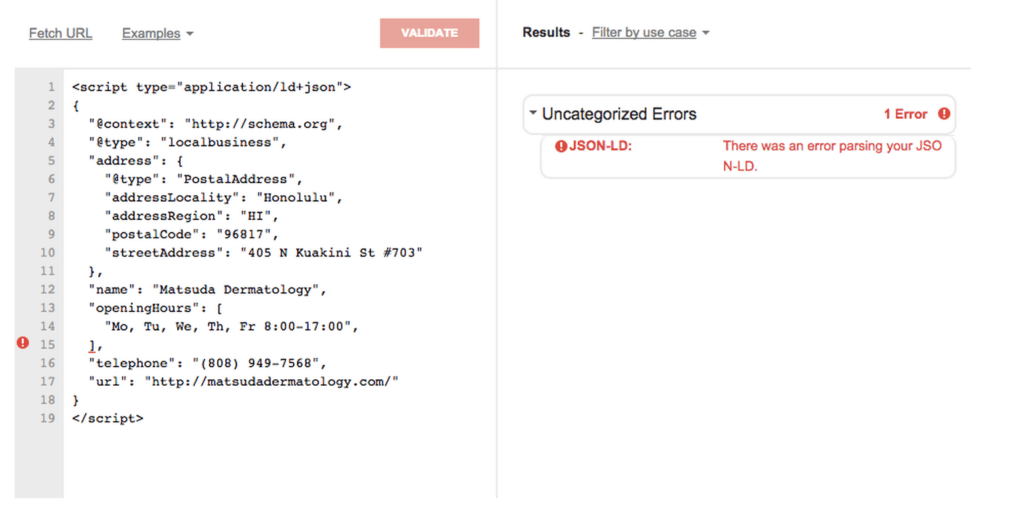Click the Results heading
The width and height of the screenshot is (1024, 506).
coord(546,32)
